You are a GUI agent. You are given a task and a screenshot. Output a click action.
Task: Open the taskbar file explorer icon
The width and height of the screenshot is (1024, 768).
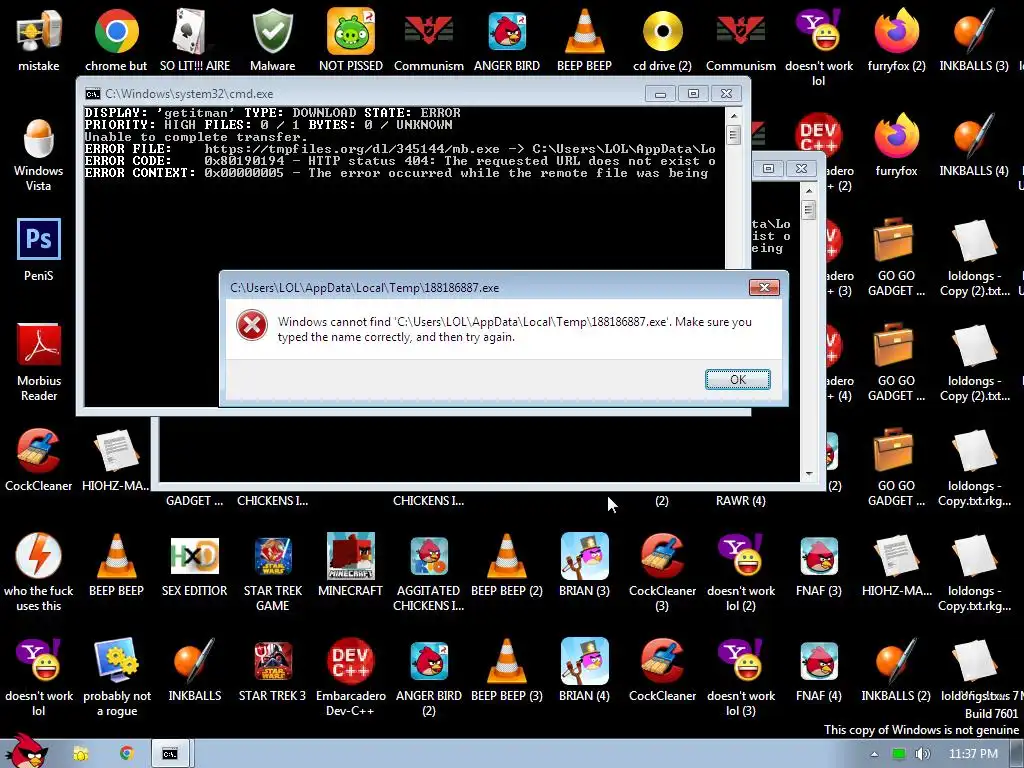coord(80,754)
